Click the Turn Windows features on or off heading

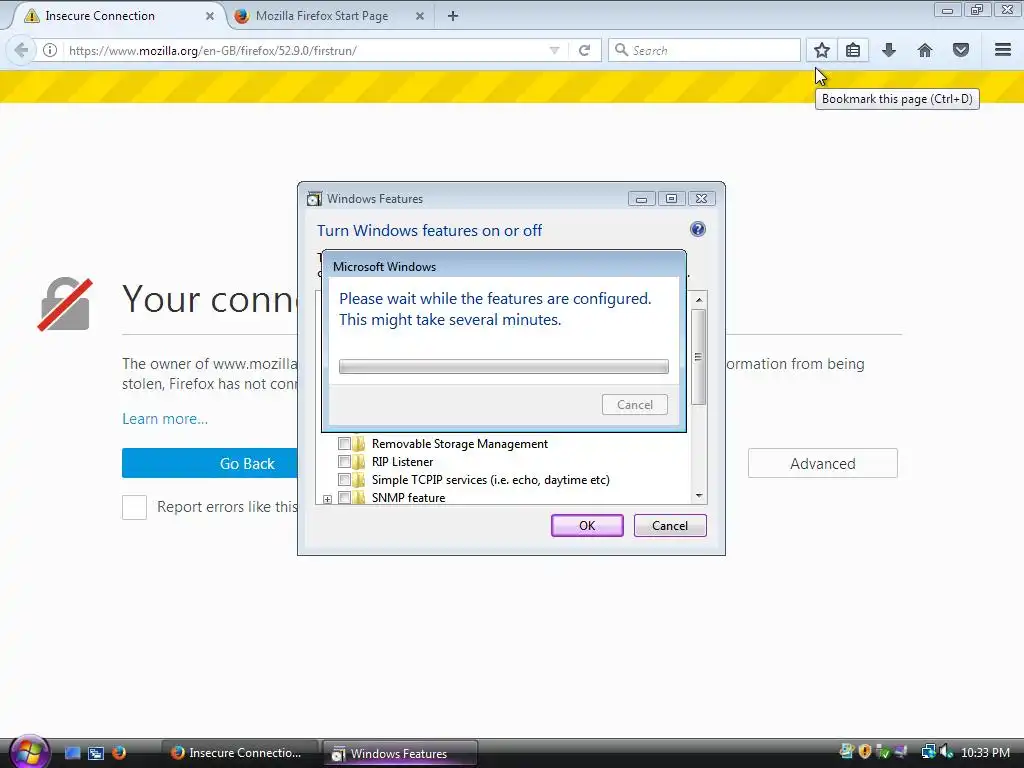(x=430, y=231)
